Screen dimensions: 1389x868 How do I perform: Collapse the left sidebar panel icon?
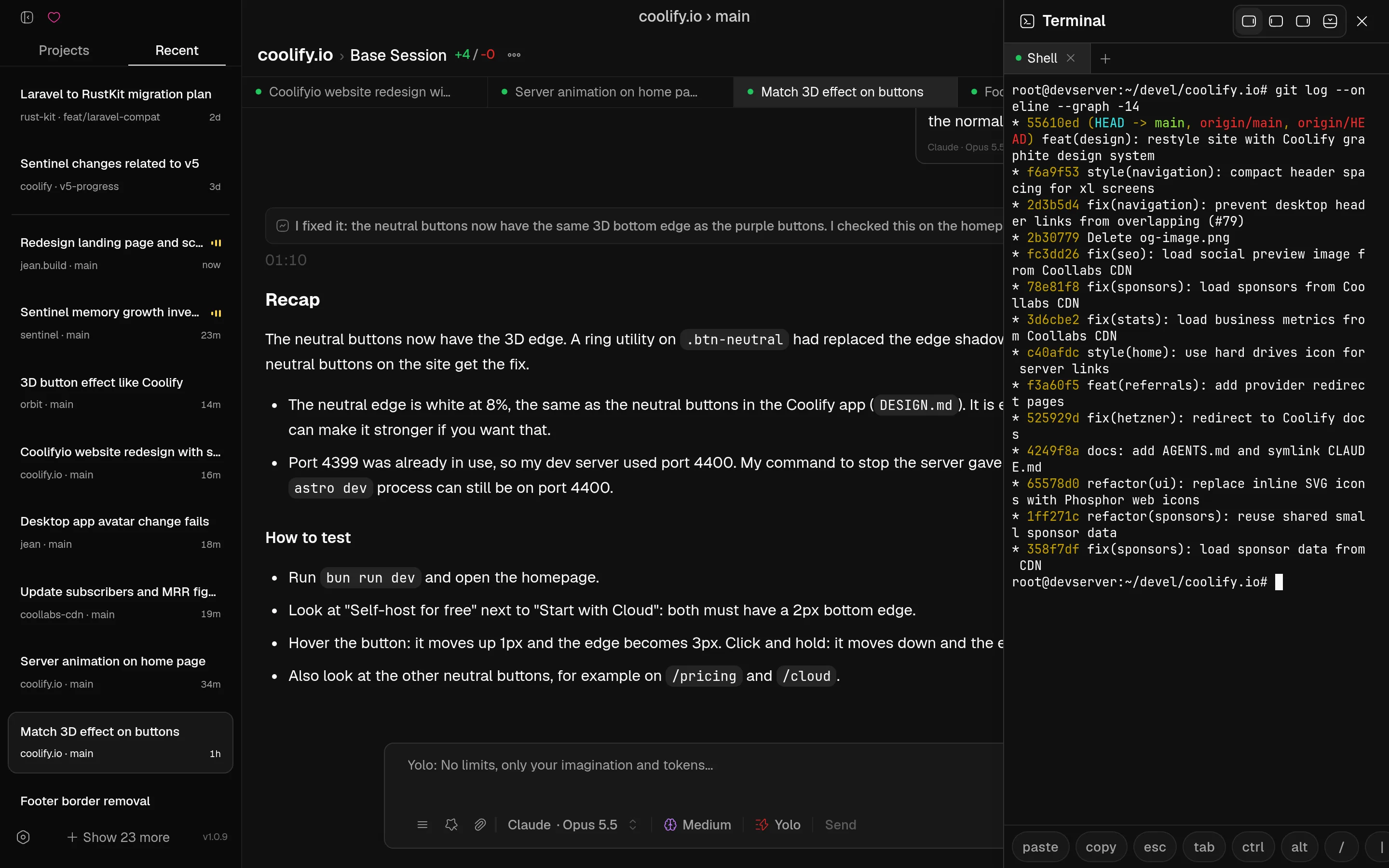click(27, 17)
